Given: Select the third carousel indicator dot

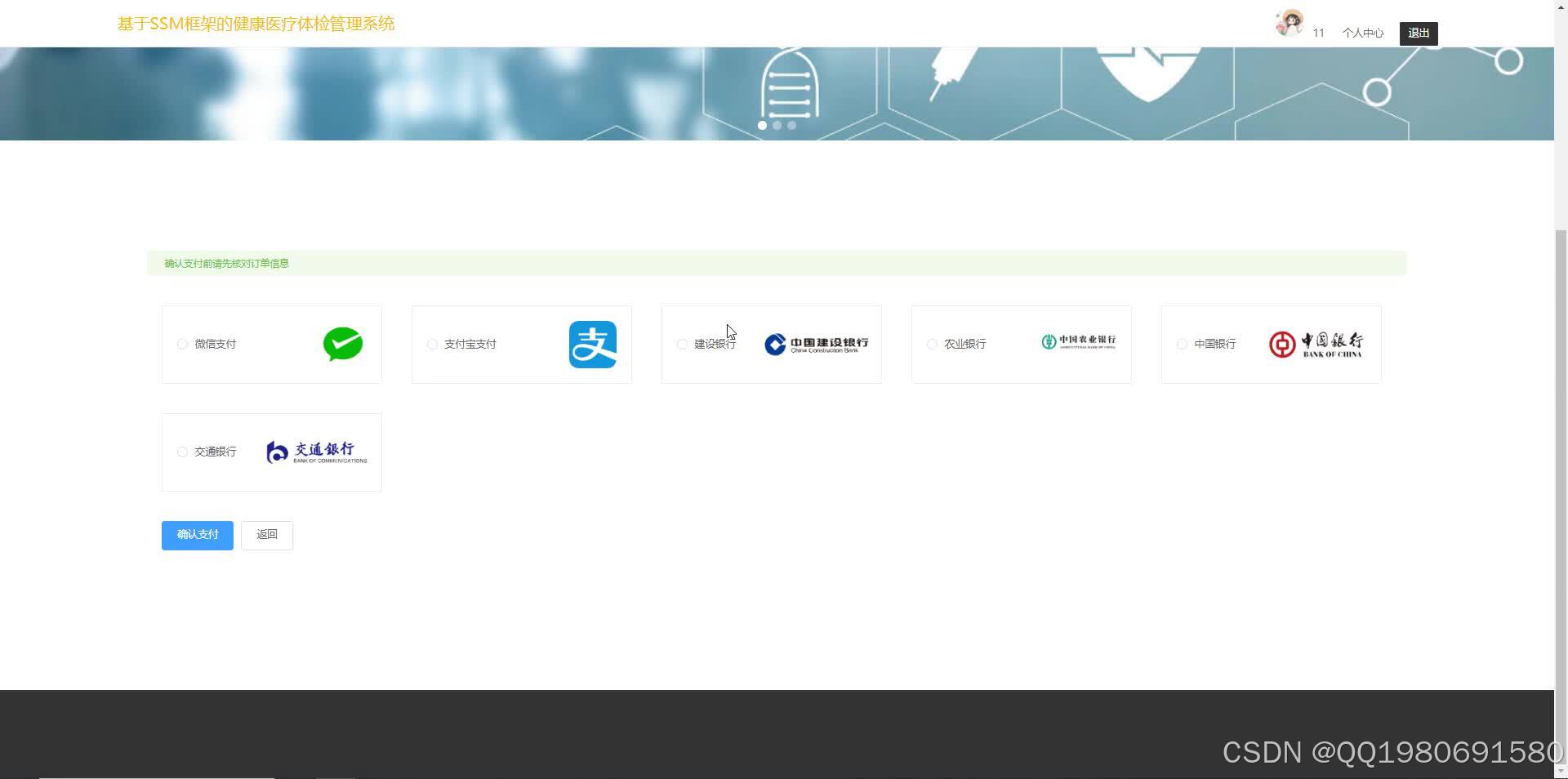Looking at the screenshot, I should click(791, 125).
